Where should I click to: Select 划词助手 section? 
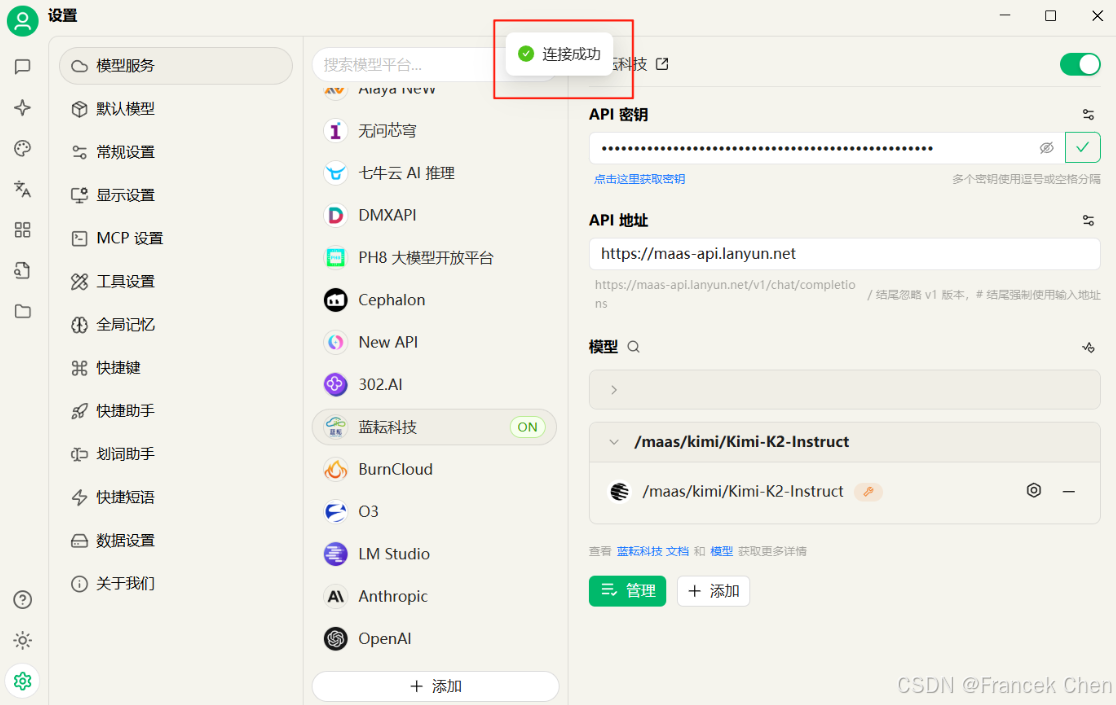[x=176, y=454]
